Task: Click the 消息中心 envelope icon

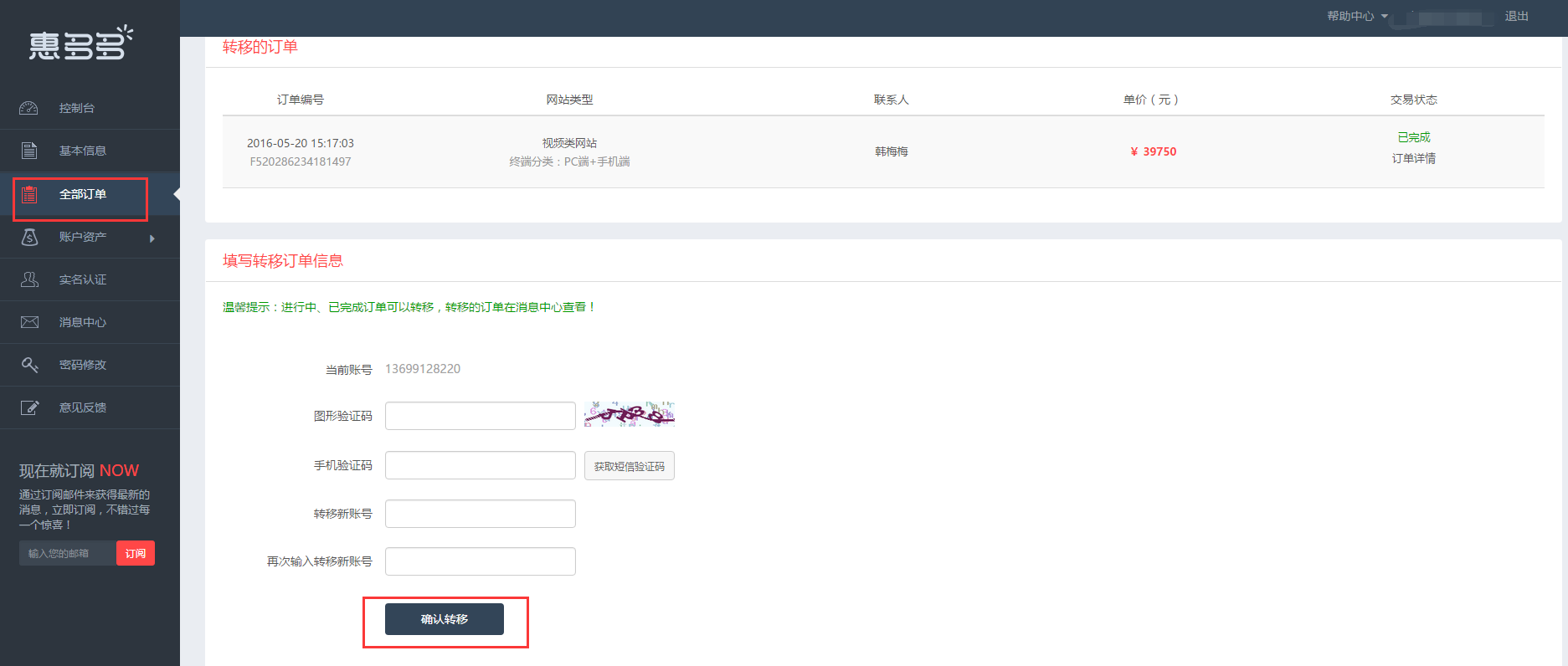Action: (29, 322)
